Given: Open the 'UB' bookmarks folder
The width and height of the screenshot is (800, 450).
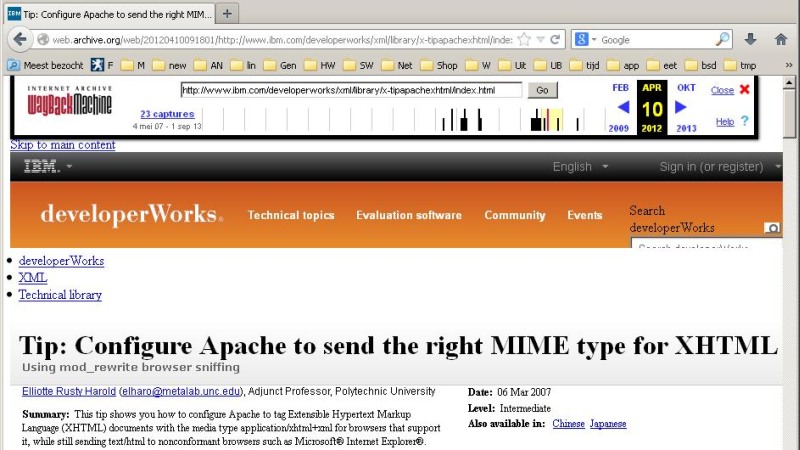Looking at the screenshot, I should coord(548,65).
